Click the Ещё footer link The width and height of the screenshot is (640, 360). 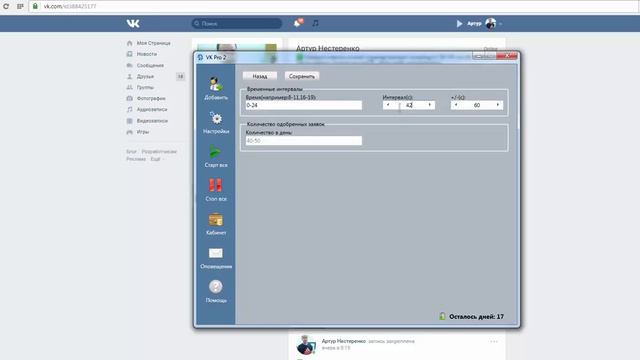[155, 159]
